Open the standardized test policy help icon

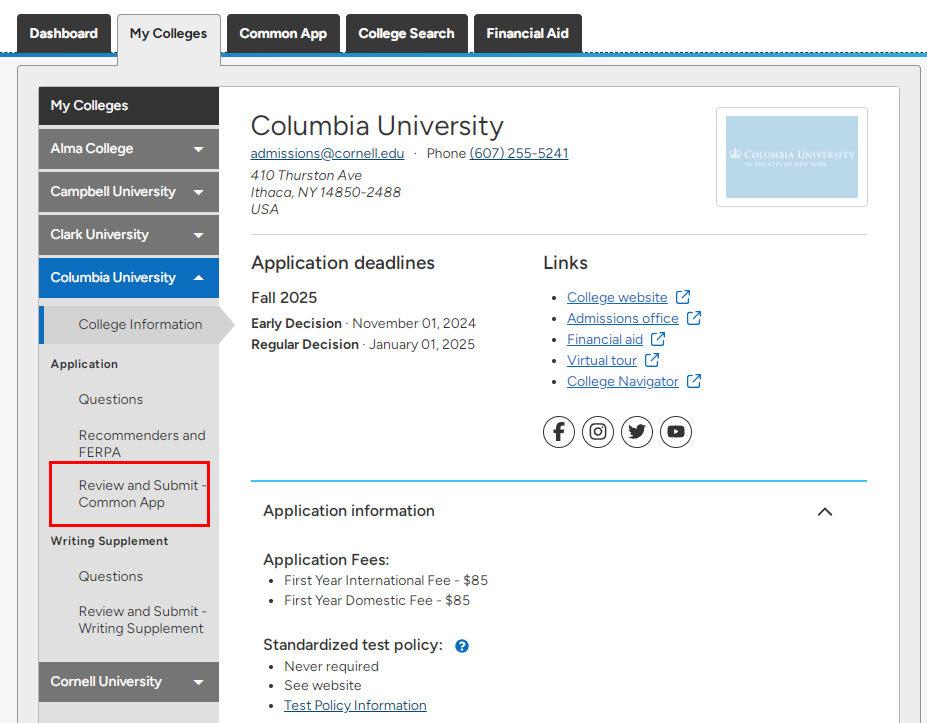(462, 646)
